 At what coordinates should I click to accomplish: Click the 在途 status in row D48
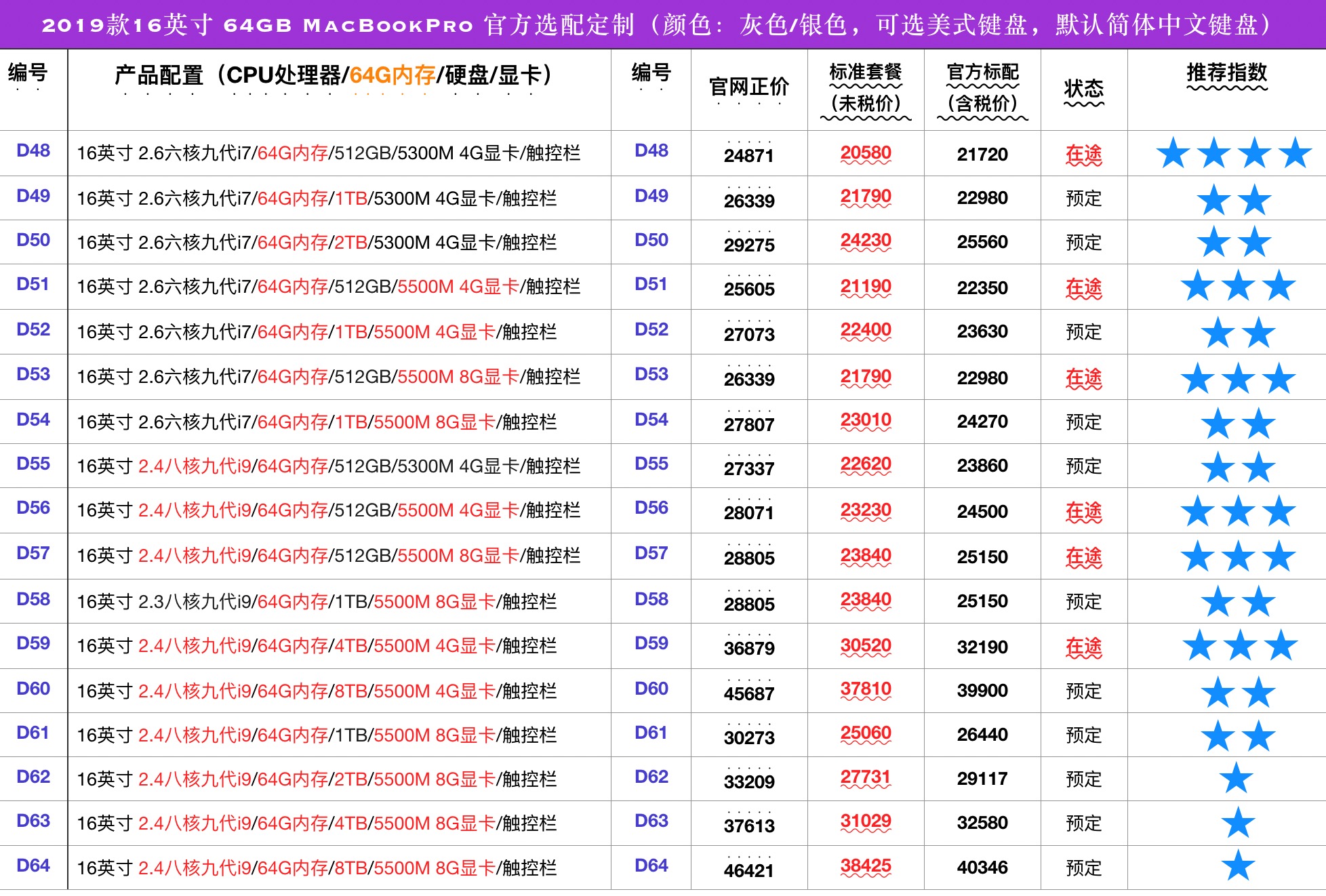pyautogui.click(x=1084, y=155)
